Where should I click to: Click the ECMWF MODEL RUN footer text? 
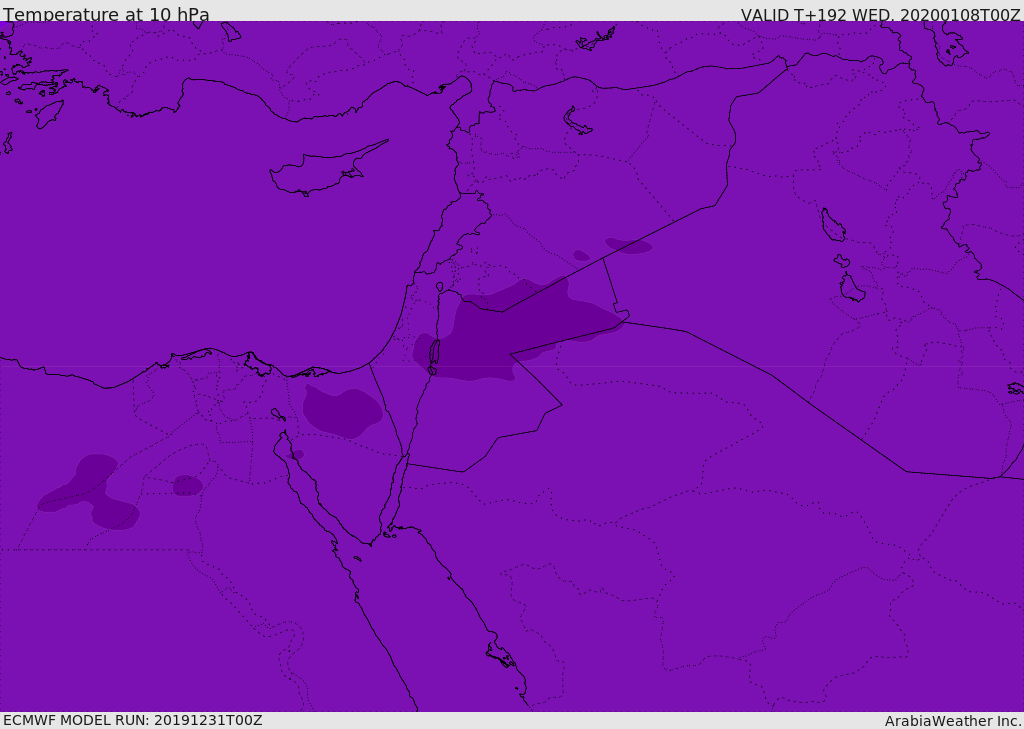(133, 720)
